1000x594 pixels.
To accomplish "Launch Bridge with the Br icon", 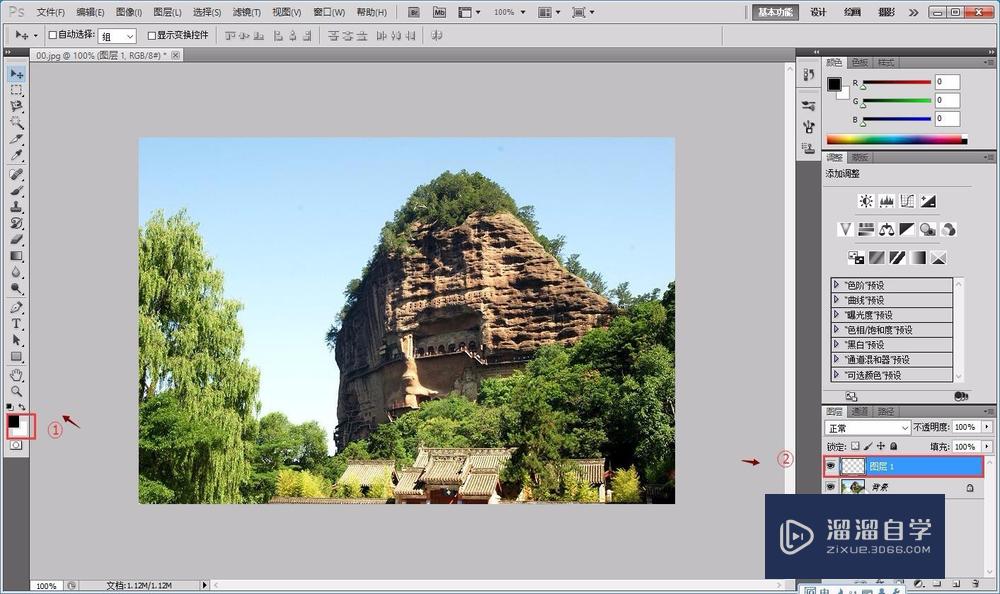I will [x=414, y=12].
